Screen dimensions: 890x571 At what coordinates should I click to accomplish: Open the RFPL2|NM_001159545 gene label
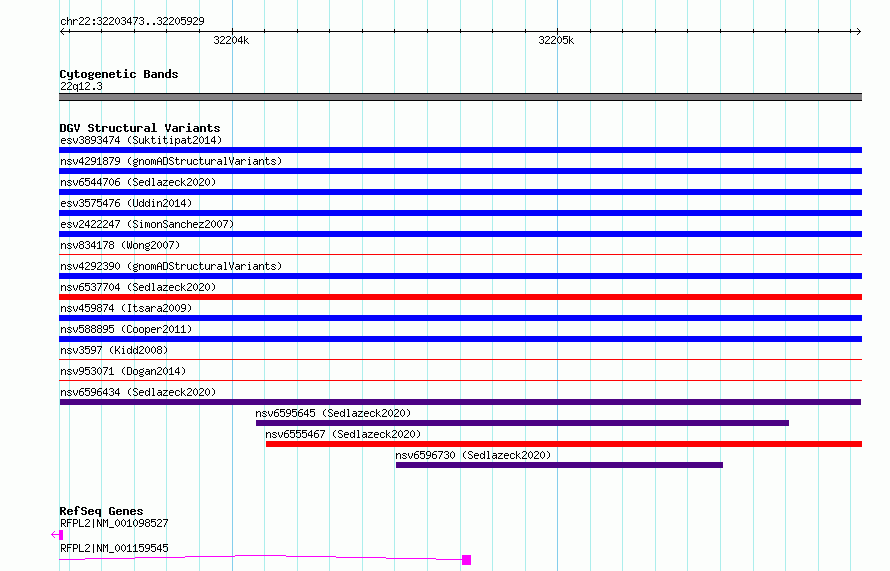coord(114,548)
